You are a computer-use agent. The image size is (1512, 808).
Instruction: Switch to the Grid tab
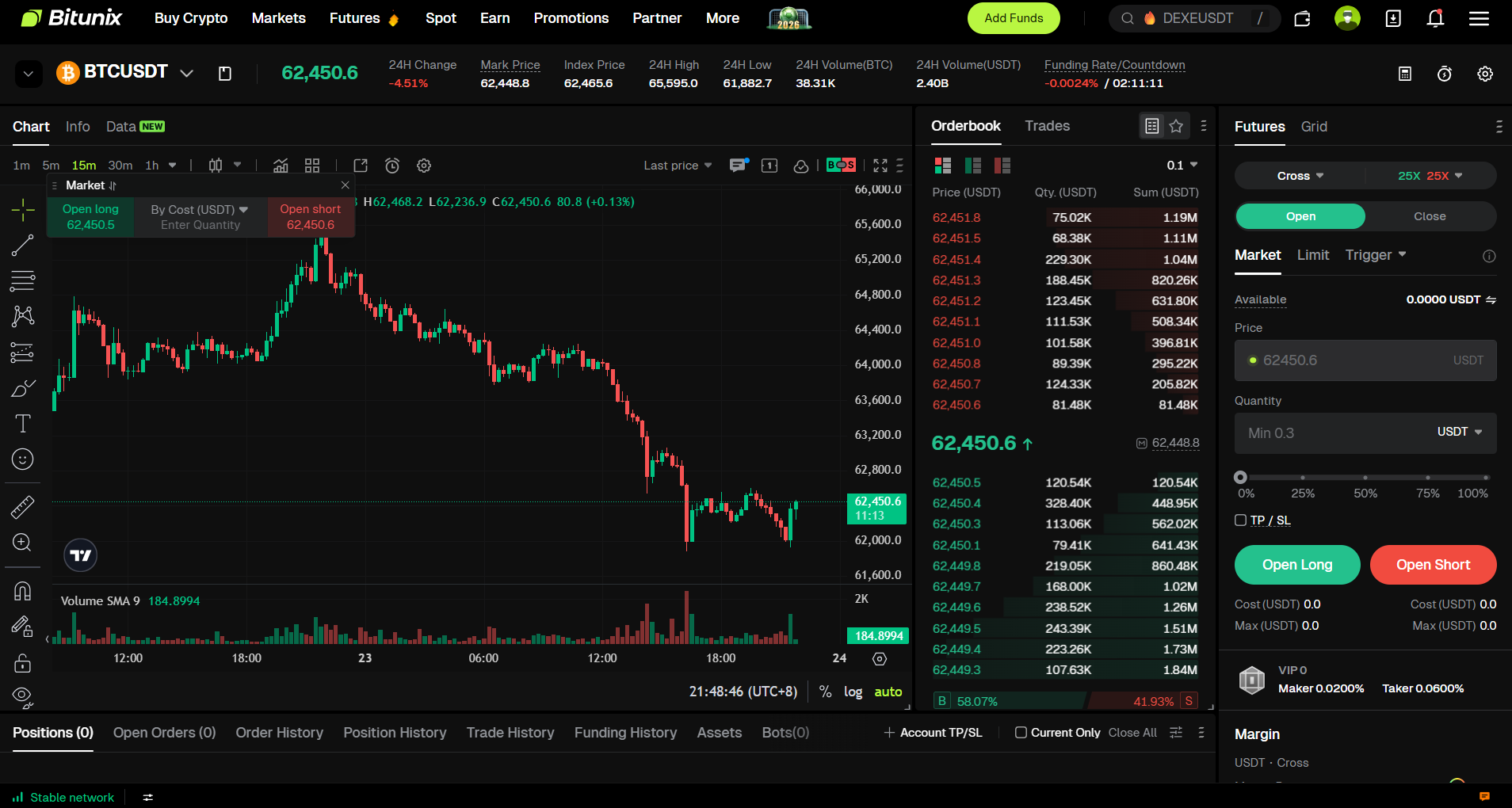[x=1314, y=127]
